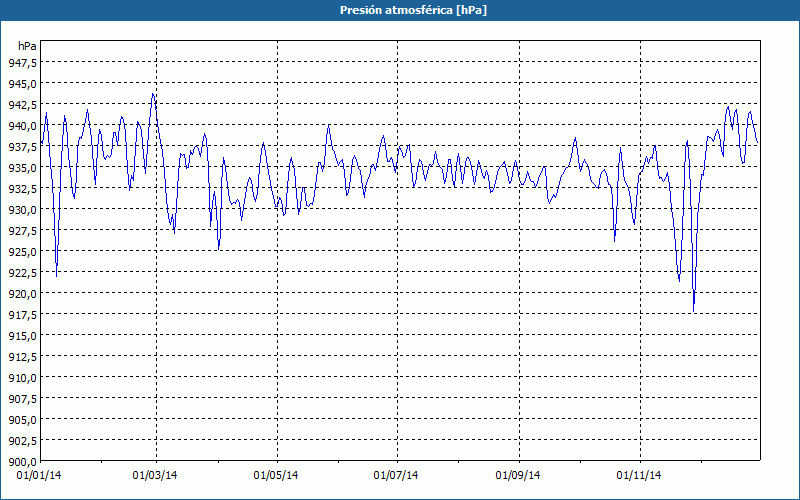Select the 937,5 y-axis label
The image size is (800, 500).
click(22, 146)
